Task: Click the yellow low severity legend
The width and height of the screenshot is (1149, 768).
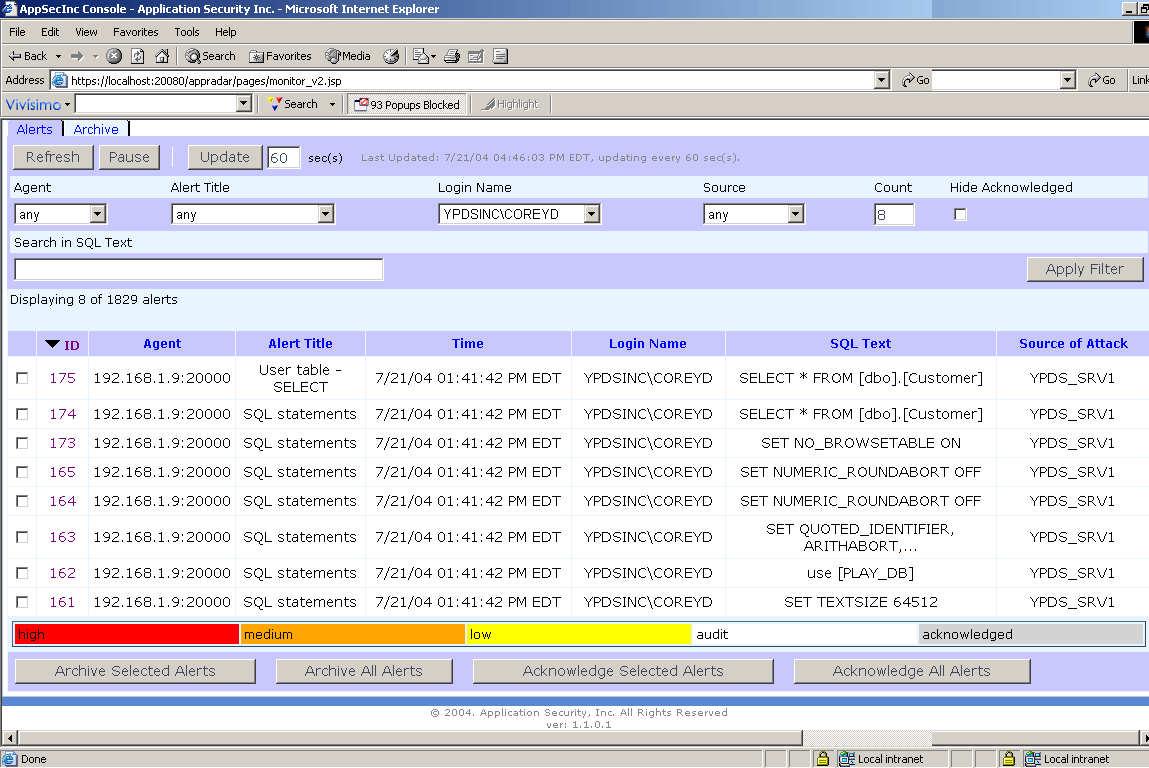Action: (x=579, y=634)
